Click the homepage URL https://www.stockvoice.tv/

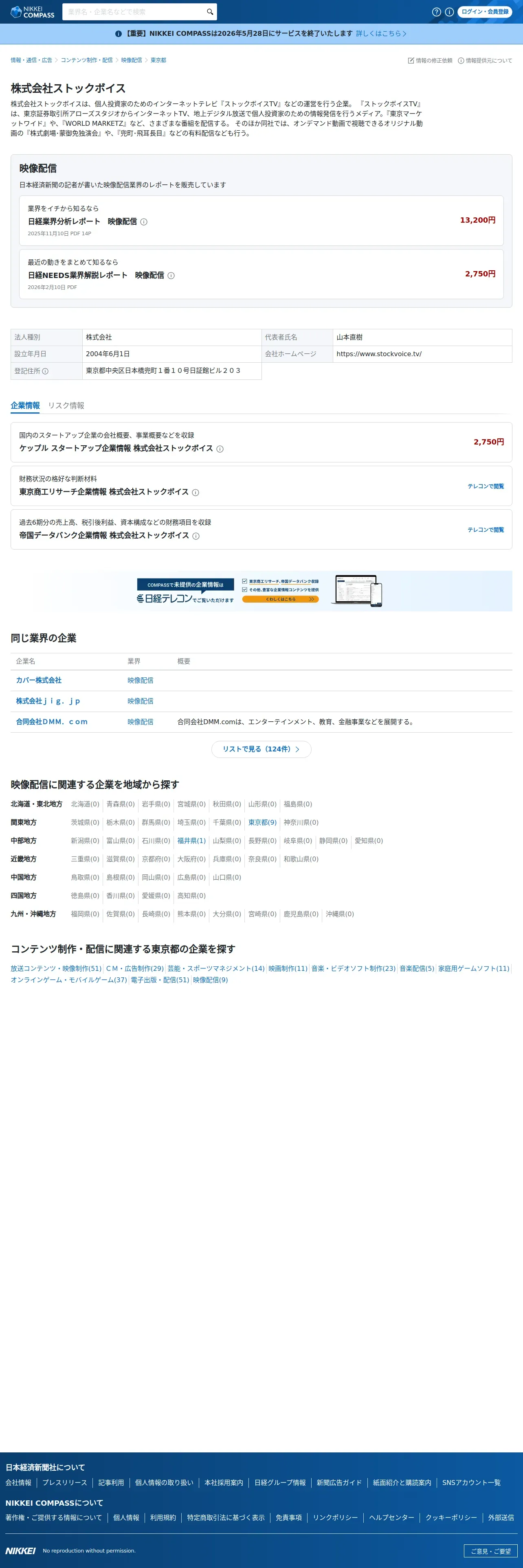[379, 354]
